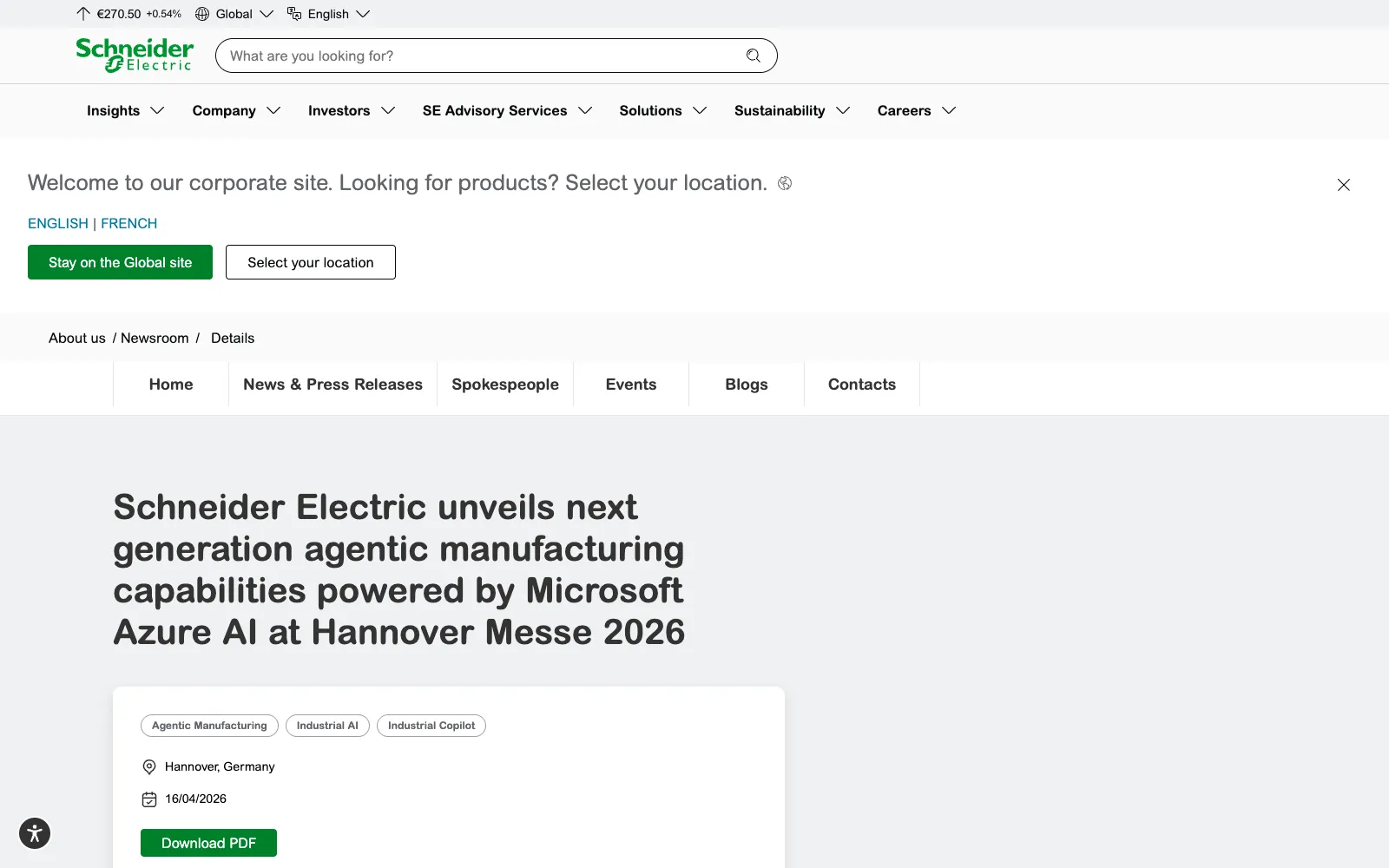This screenshot has width=1389, height=868.
Task: Close the welcome location banner
Action: [1344, 185]
